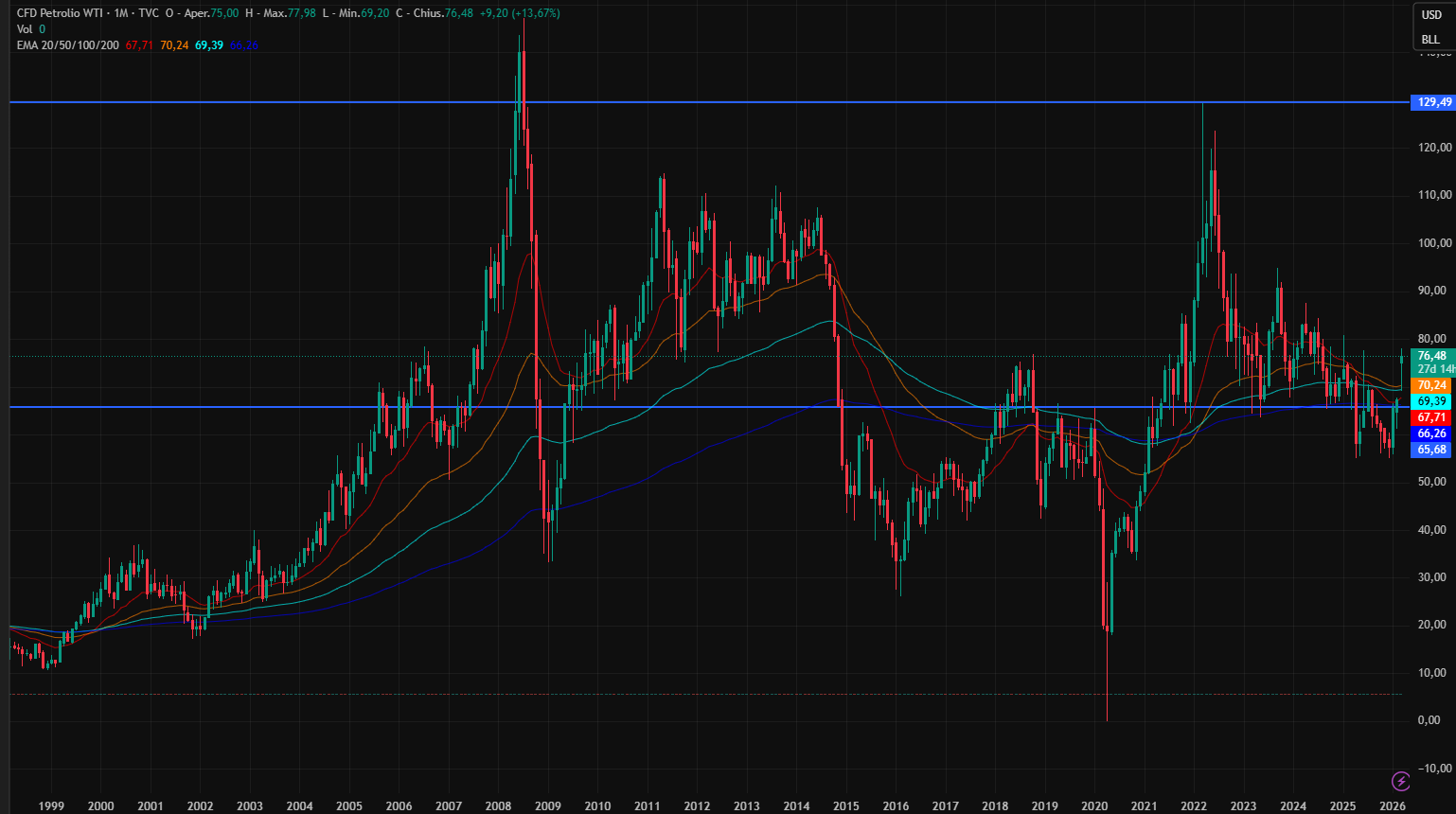Click the dark blue 66,26 EMA price-axis label
Viewport: 1456px width, 814px height.
pyautogui.click(x=1431, y=434)
